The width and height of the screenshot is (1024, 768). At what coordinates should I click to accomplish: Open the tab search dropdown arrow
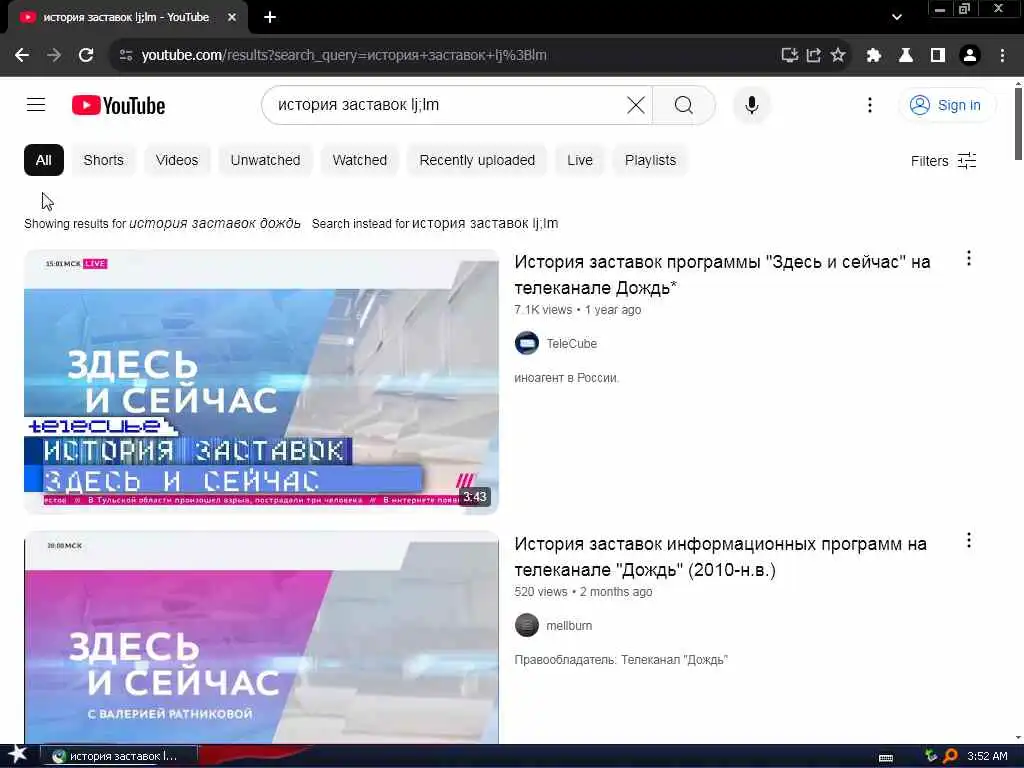point(897,17)
